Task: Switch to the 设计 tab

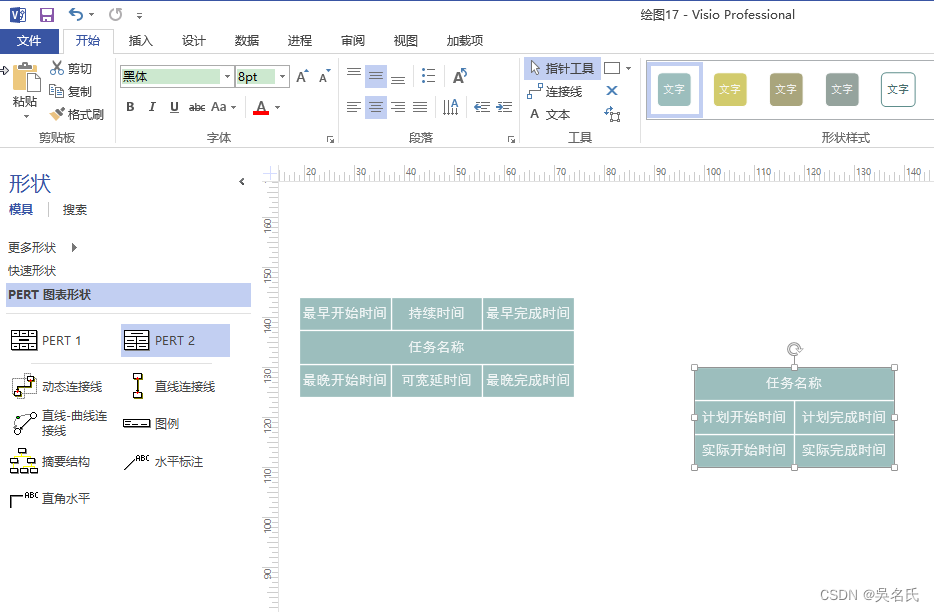Action: click(x=194, y=41)
